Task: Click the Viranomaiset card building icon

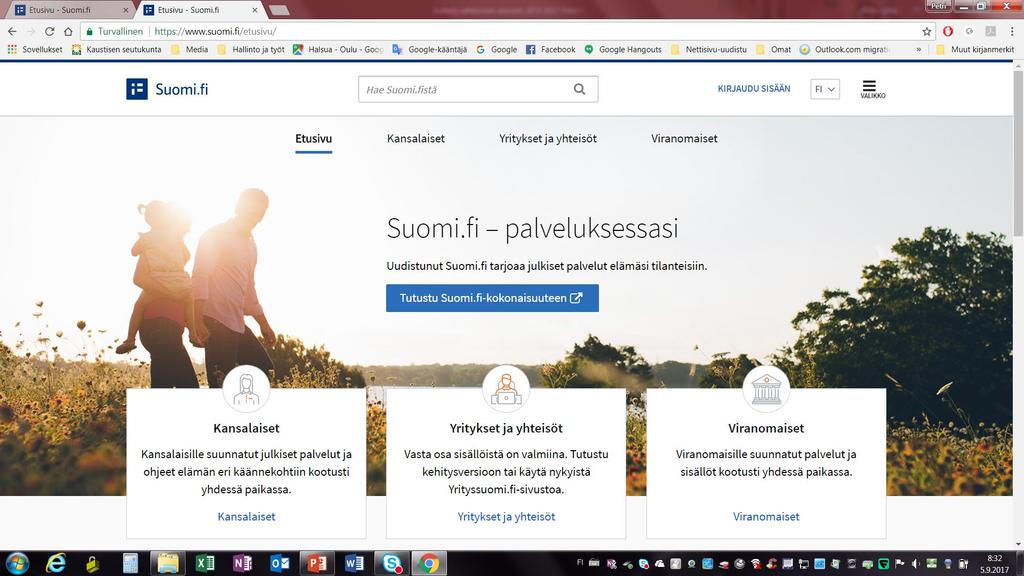Action: [x=766, y=389]
